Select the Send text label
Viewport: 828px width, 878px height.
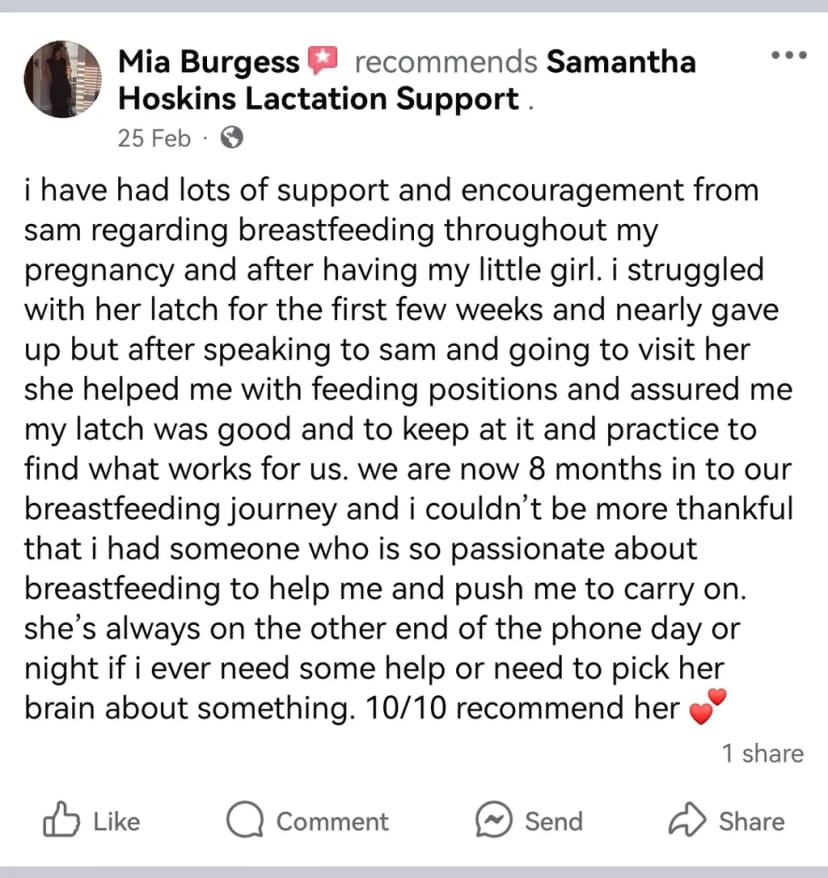click(554, 822)
